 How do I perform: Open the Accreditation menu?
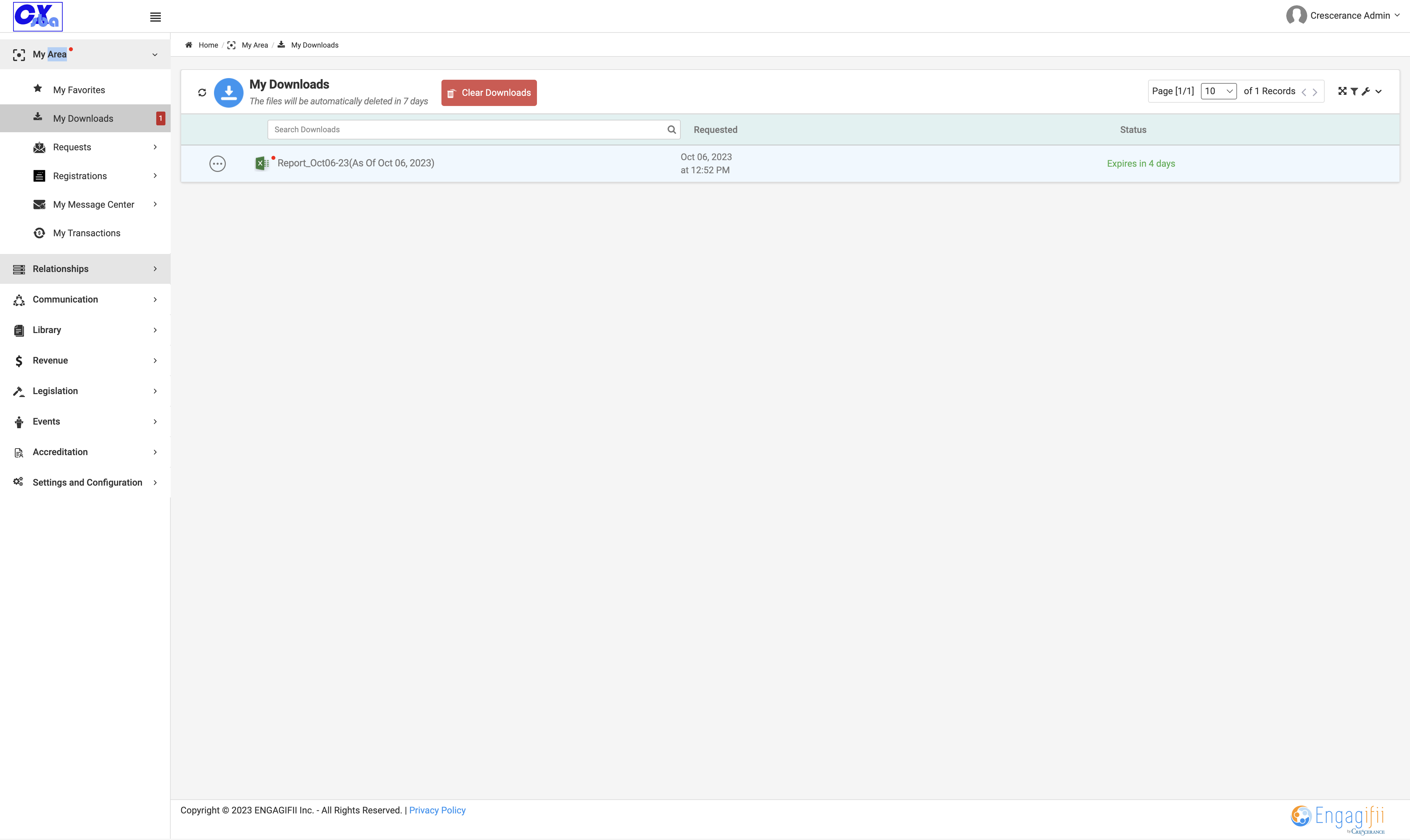click(85, 452)
